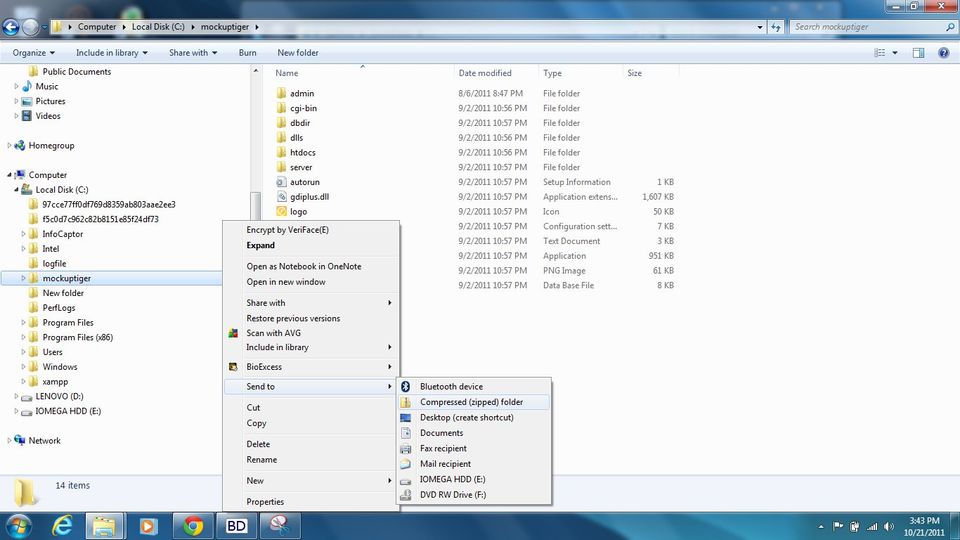Image resolution: width=960 pixels, height=540 pixels.
Task: Open the Windows Start button
Action: (x=18, y=526)
